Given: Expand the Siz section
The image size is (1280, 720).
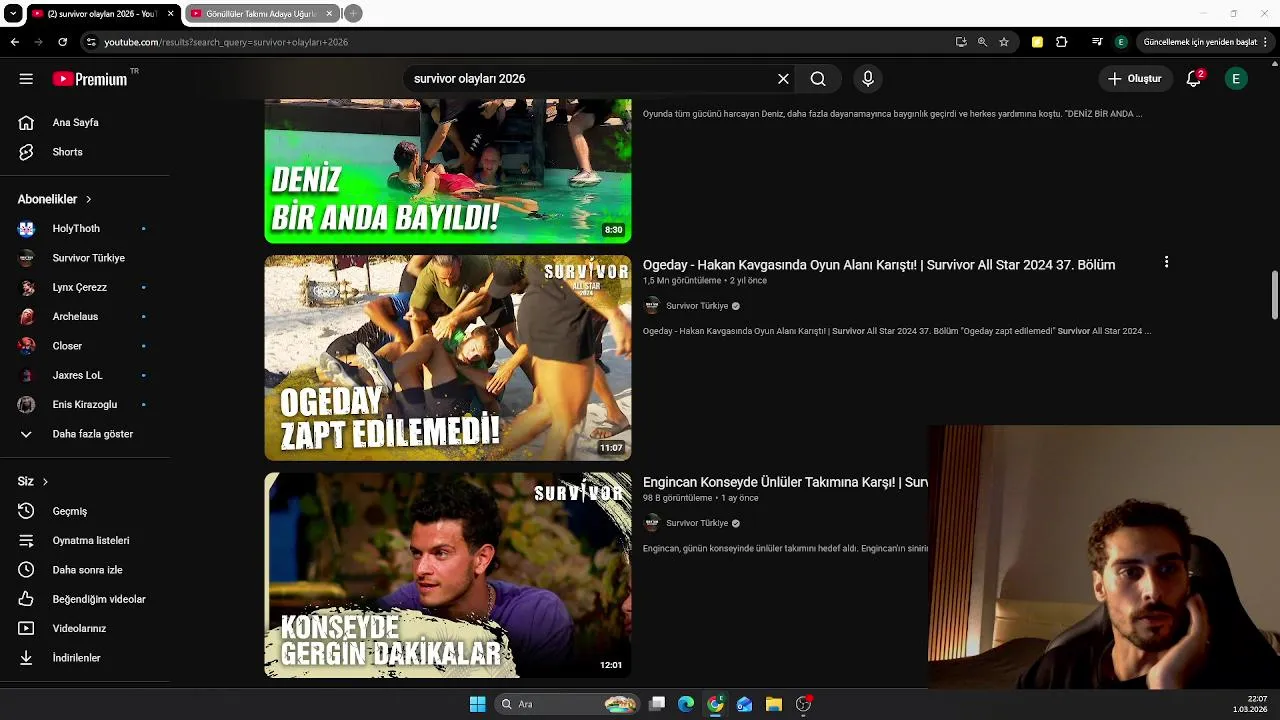Looking at the screenshot, I should pyautogui.click(x=33, y=481).
